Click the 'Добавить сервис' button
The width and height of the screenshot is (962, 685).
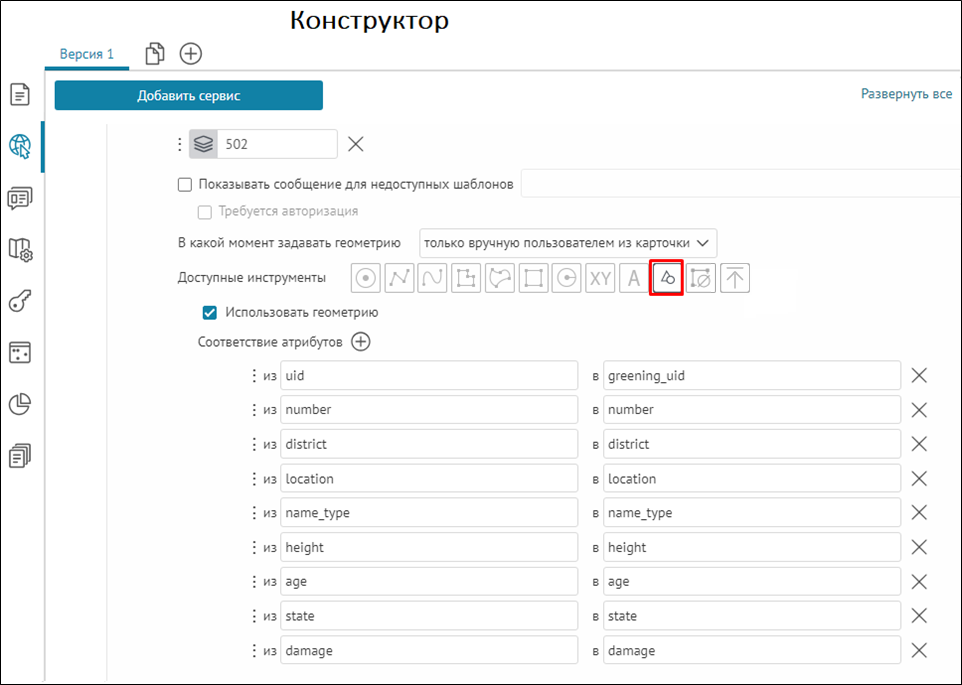coord(189,96)
